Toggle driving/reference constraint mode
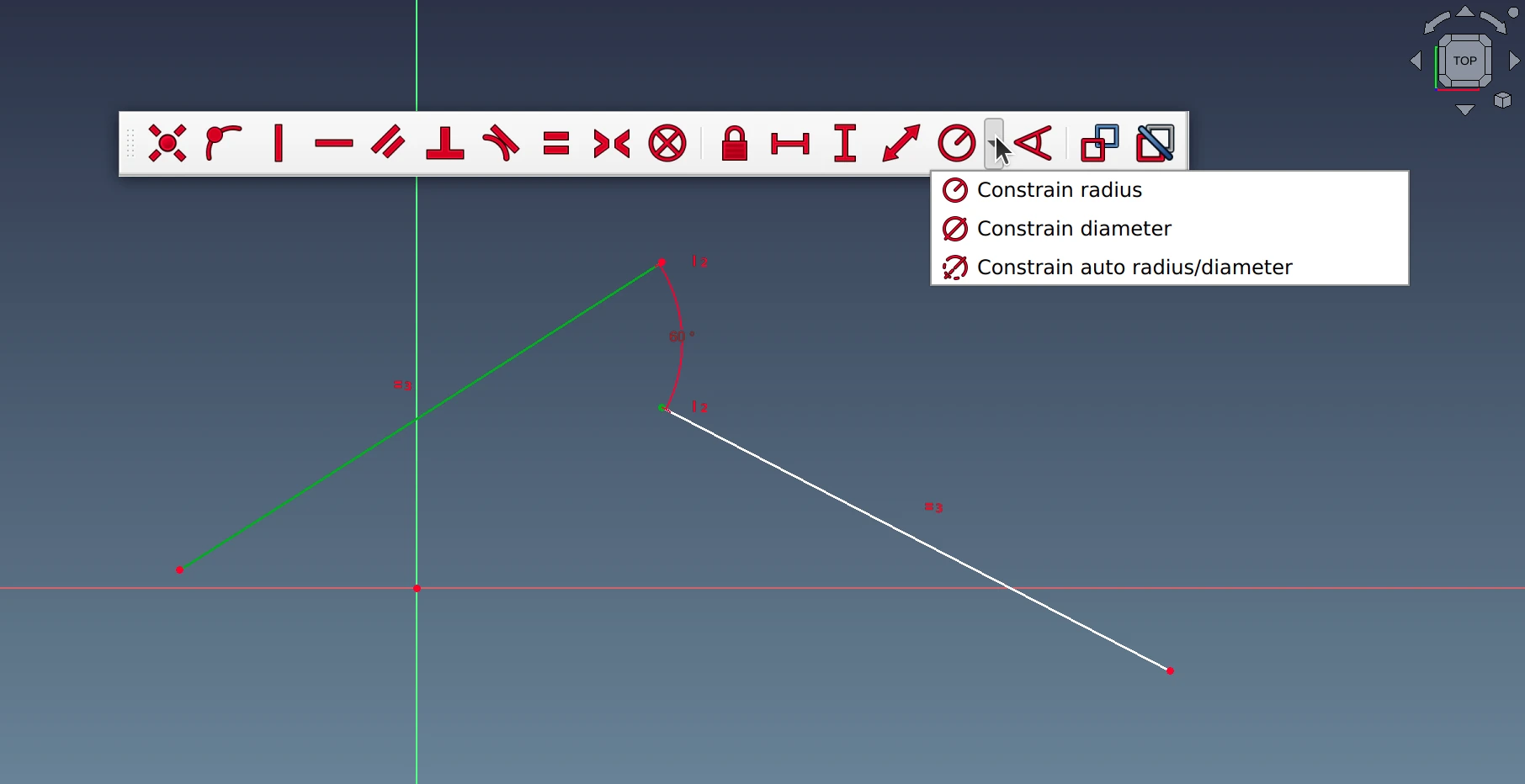Viewport: 1525px width, 784px height. pyautogui.click(x=1100, y=143)
